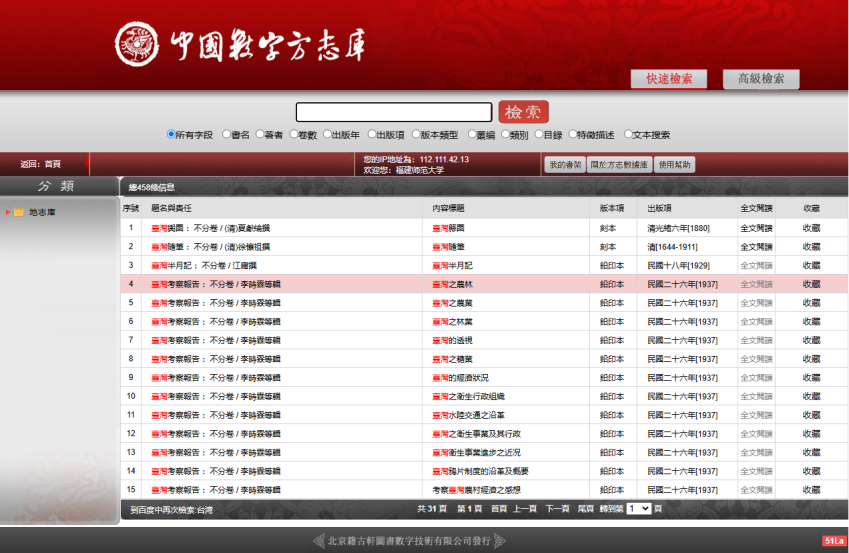Open 全文閱讀 for row 1

(x=756, y=228)
